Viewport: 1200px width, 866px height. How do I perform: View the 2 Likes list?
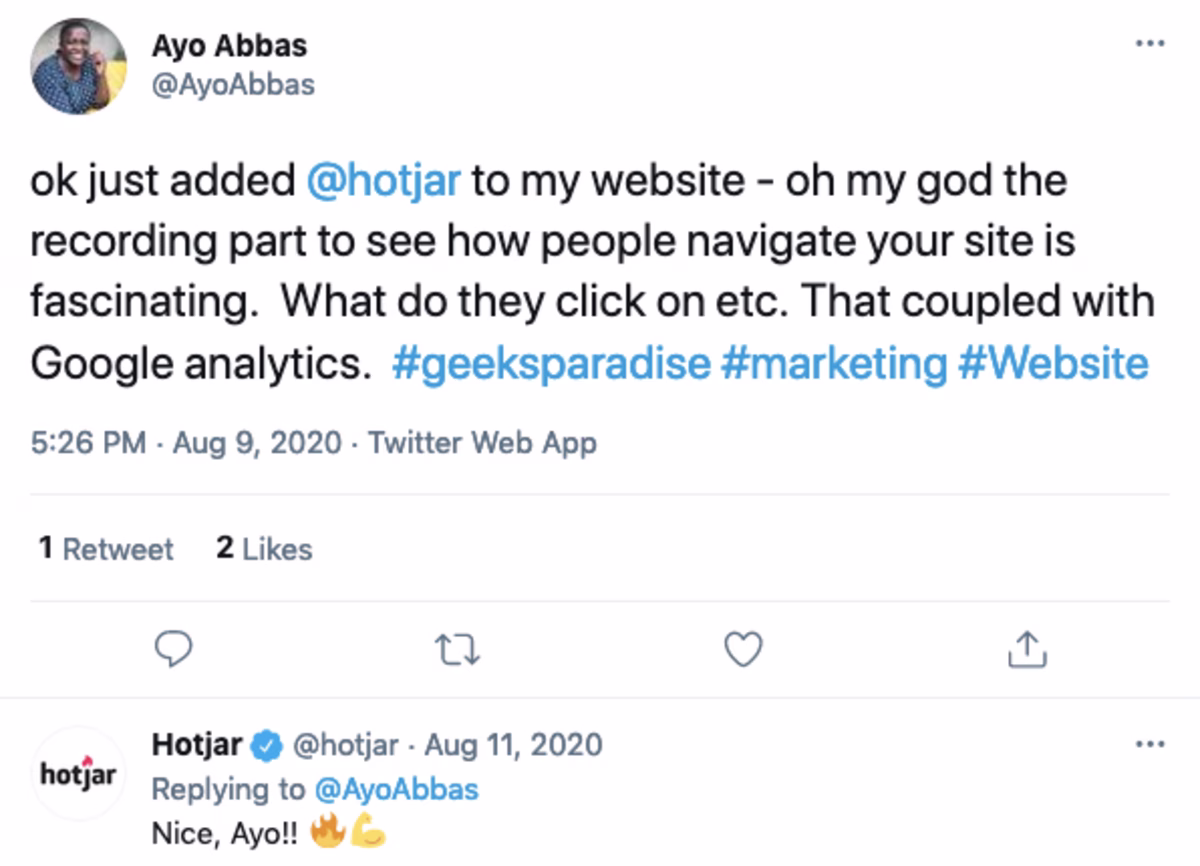(262, 548)
